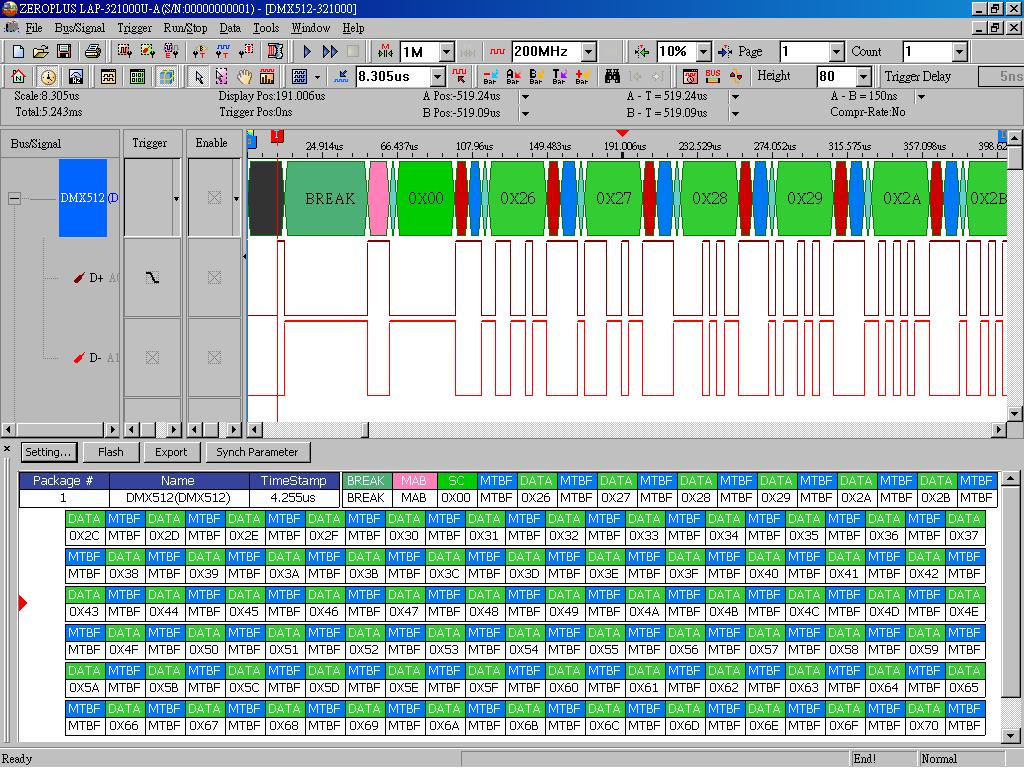Click the red T trigger marker on timeline
The height and width of the screenshot is (768, 1024).
277,137
